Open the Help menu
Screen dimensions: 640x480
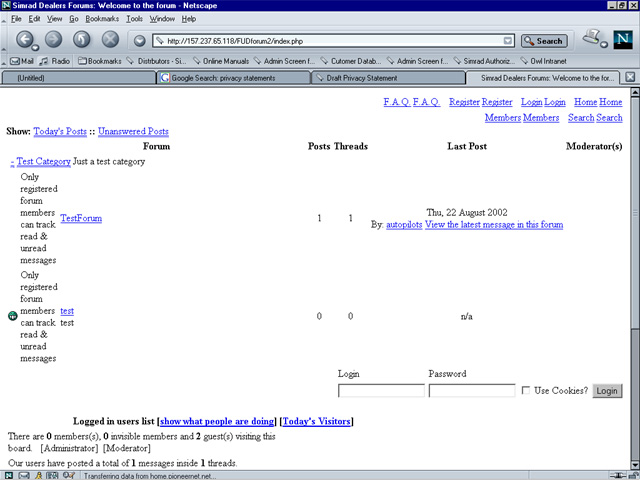point(189,19)
